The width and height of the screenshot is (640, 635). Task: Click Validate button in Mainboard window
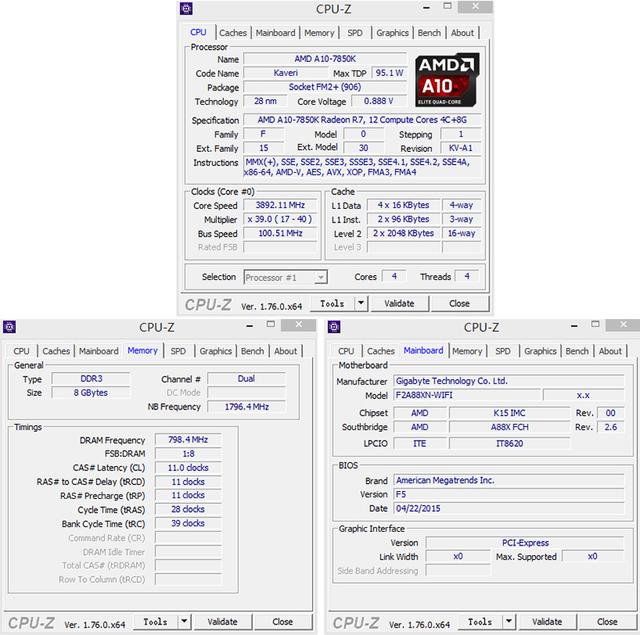click(547, 621)
